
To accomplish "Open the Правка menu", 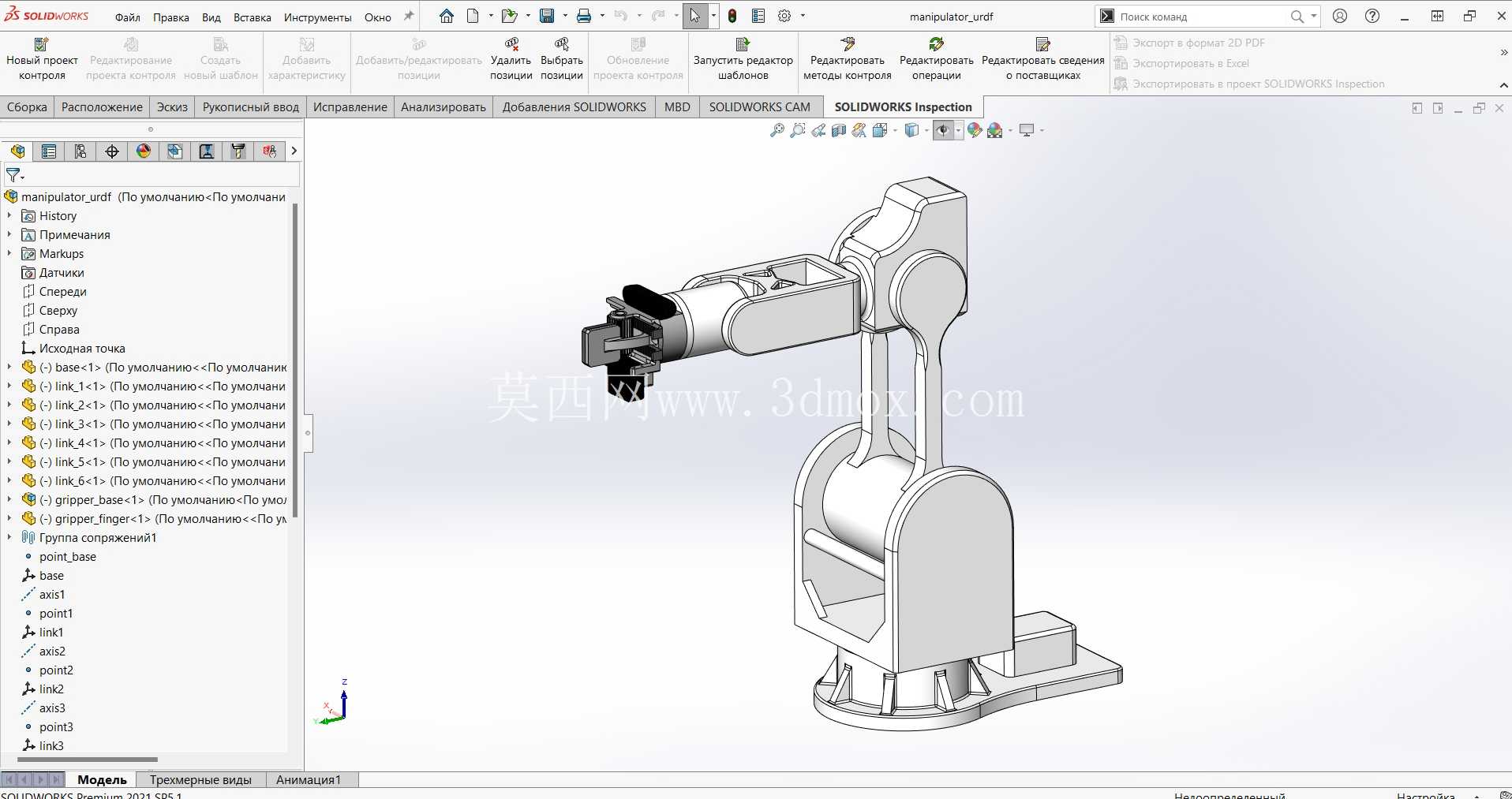I will [171, 17].
